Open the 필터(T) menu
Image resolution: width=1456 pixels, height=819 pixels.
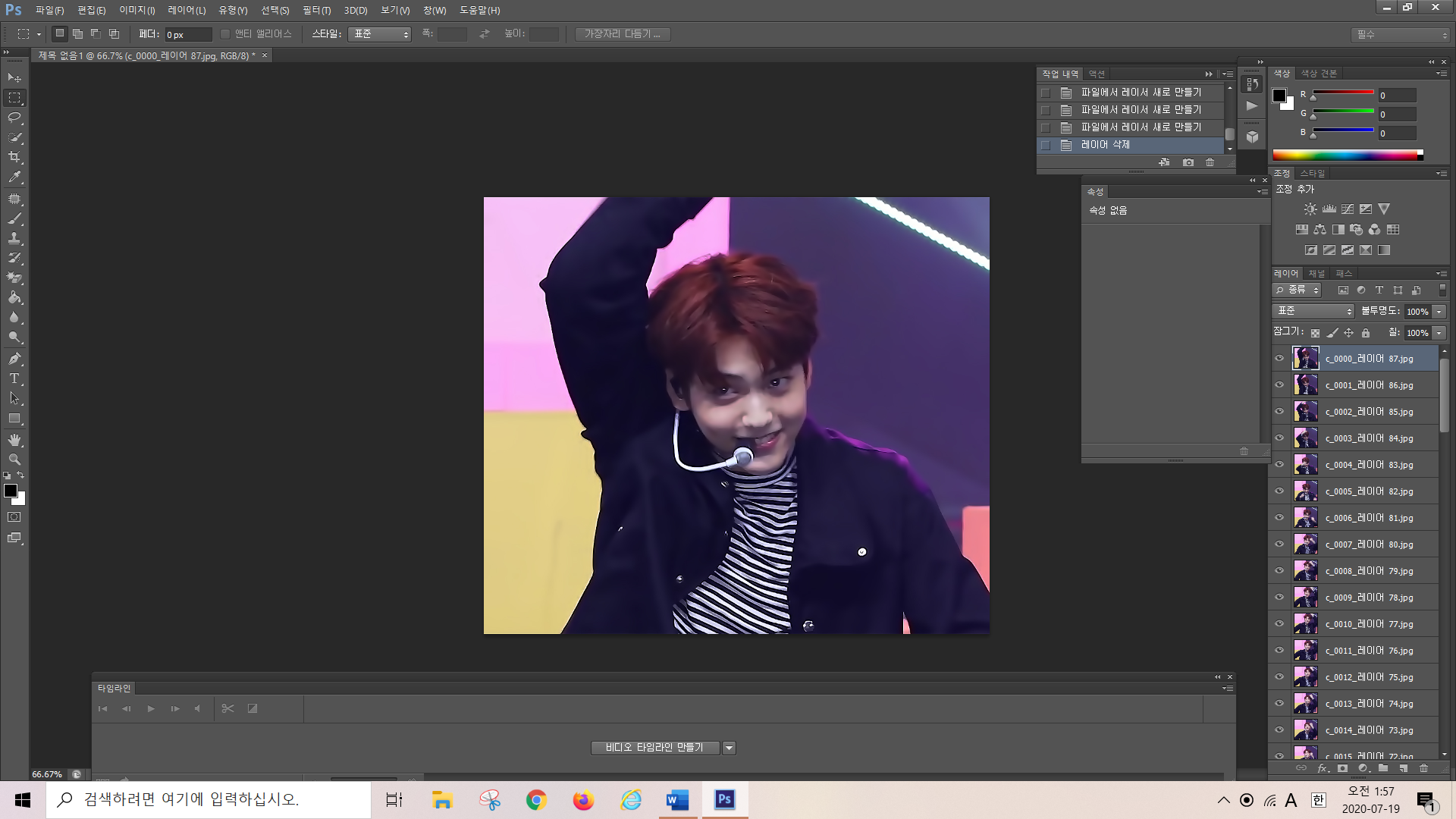(316, 10)
